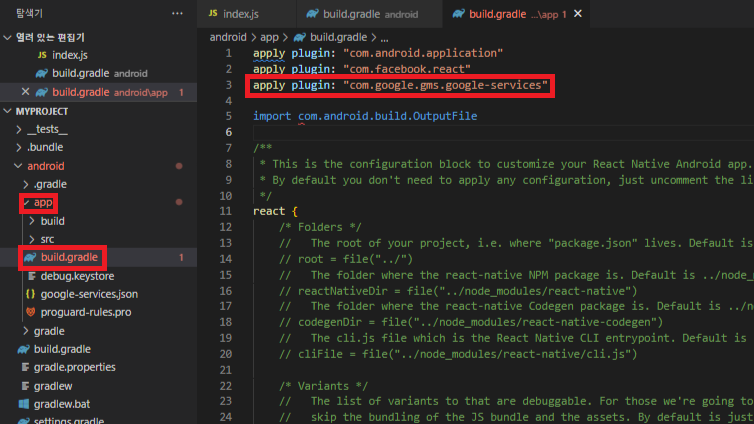The width and height of the screenshot is (754, 424).
Task: Click the gradle icon on active app tab
Action: tap(459, 14)
